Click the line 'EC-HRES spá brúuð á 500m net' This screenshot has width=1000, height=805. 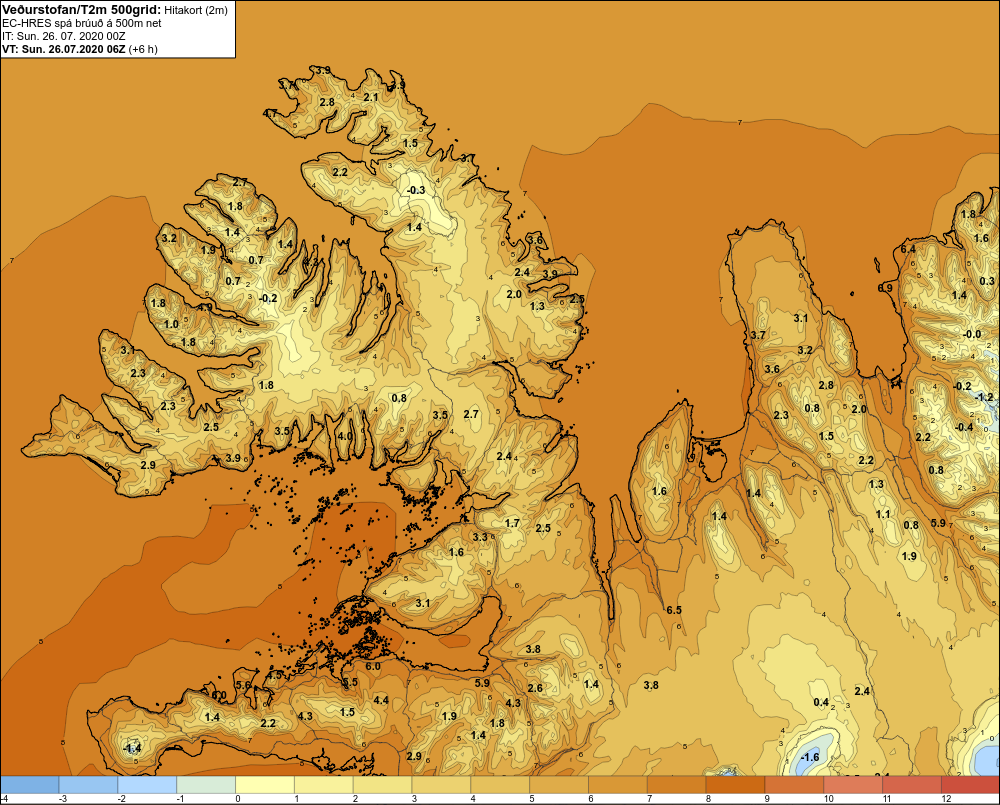pyautogui.click(x=82, y=23)
